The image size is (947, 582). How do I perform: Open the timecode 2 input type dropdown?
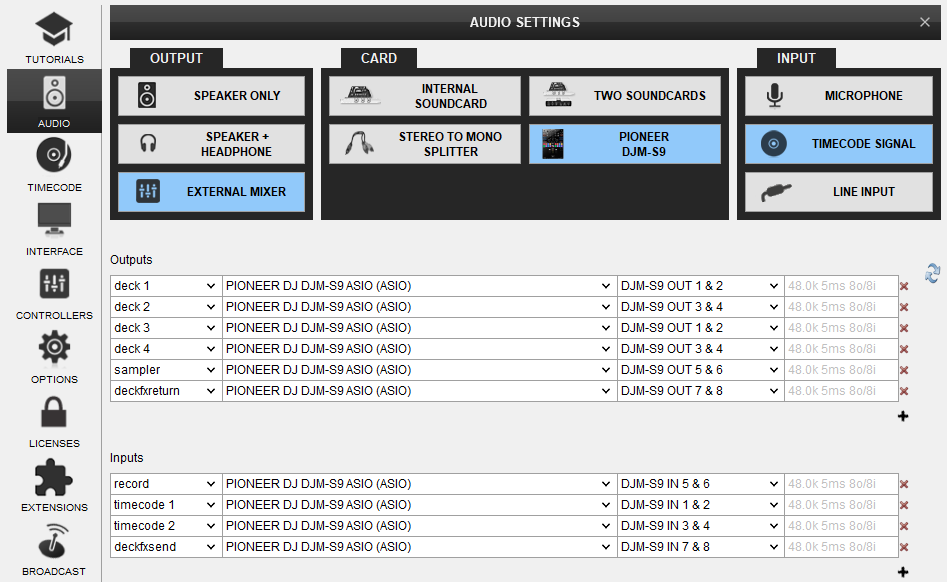(x=166, y=526)
